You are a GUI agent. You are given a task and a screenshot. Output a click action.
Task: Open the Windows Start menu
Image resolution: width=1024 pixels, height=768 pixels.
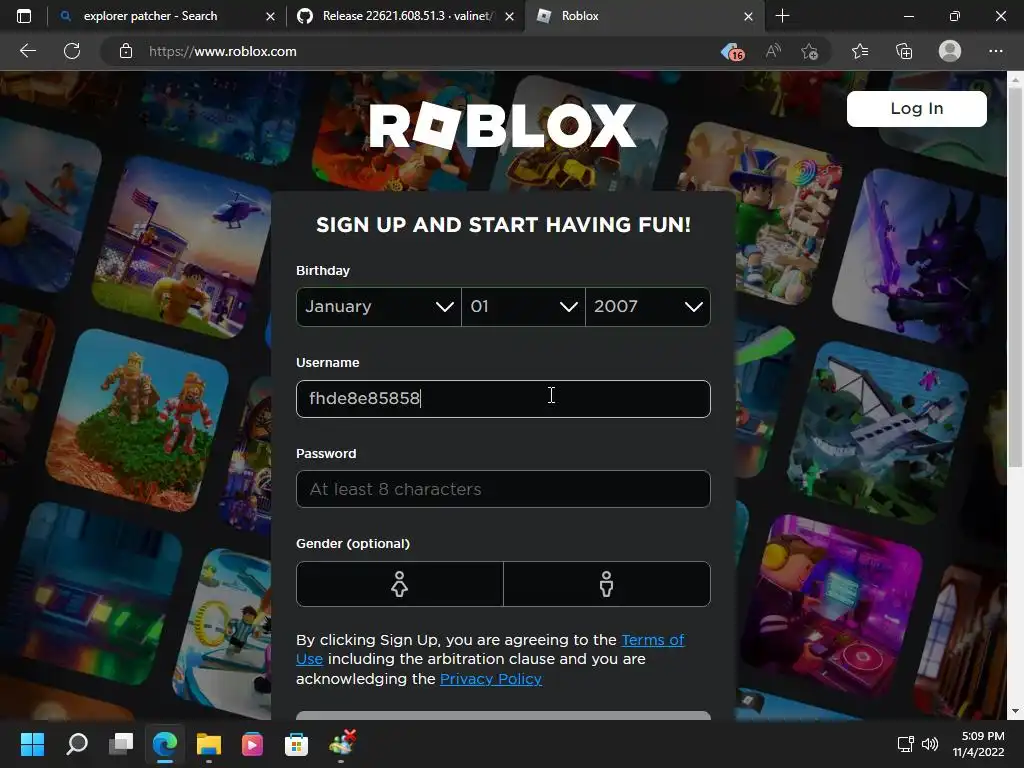click(x=32, y=744)
